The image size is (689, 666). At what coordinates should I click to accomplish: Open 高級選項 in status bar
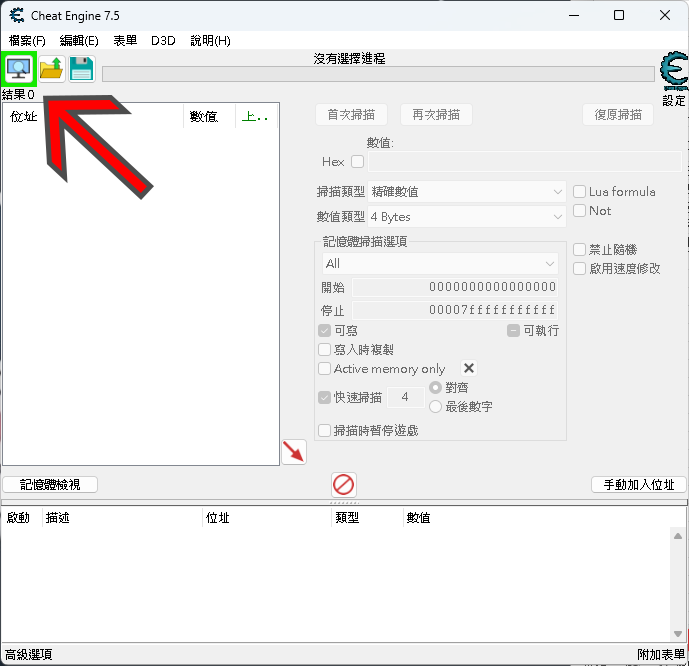(29, 655)
